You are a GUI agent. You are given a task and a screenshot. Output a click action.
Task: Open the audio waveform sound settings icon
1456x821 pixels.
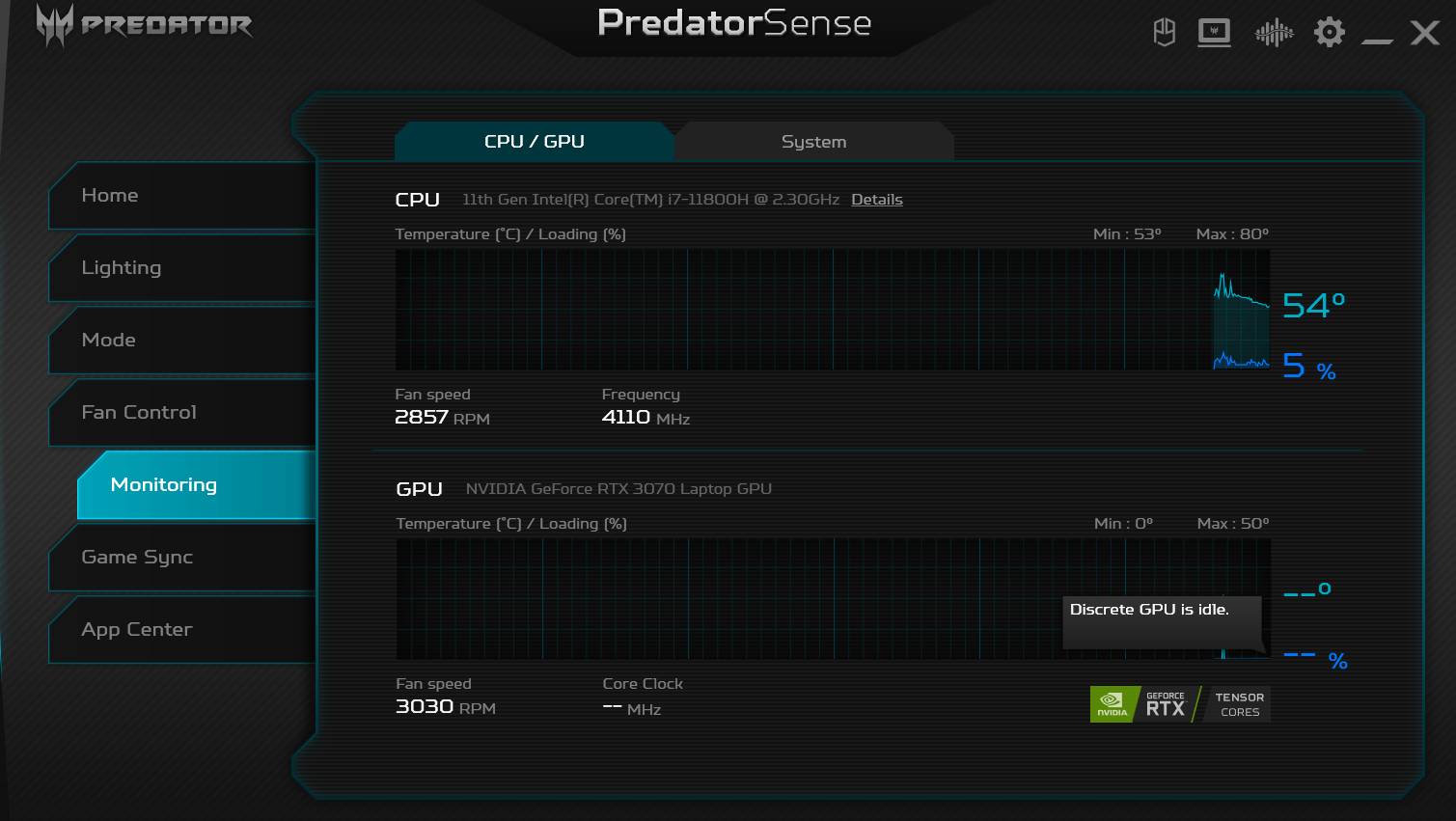(x=1274, y=33)
